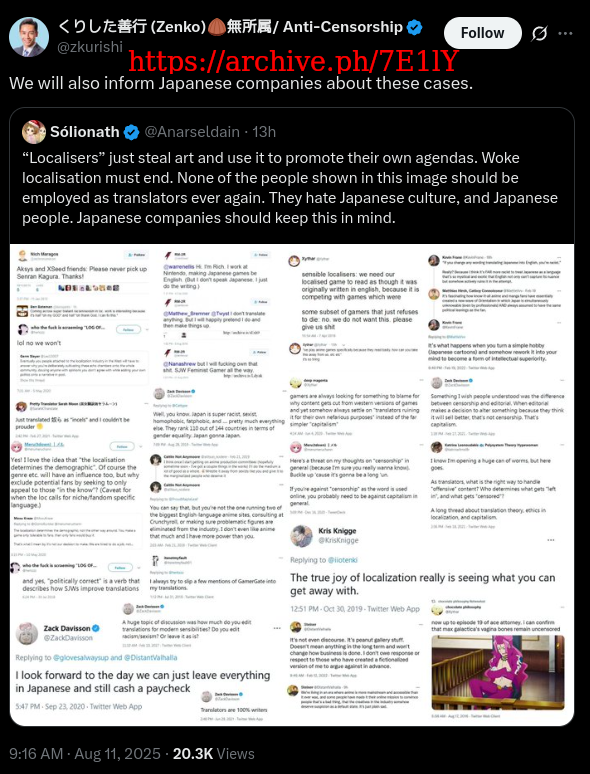This screenshot has height=774, width=590.
Task: Open the archive.ph/7E1lY red link
Action: pos(294,61)
